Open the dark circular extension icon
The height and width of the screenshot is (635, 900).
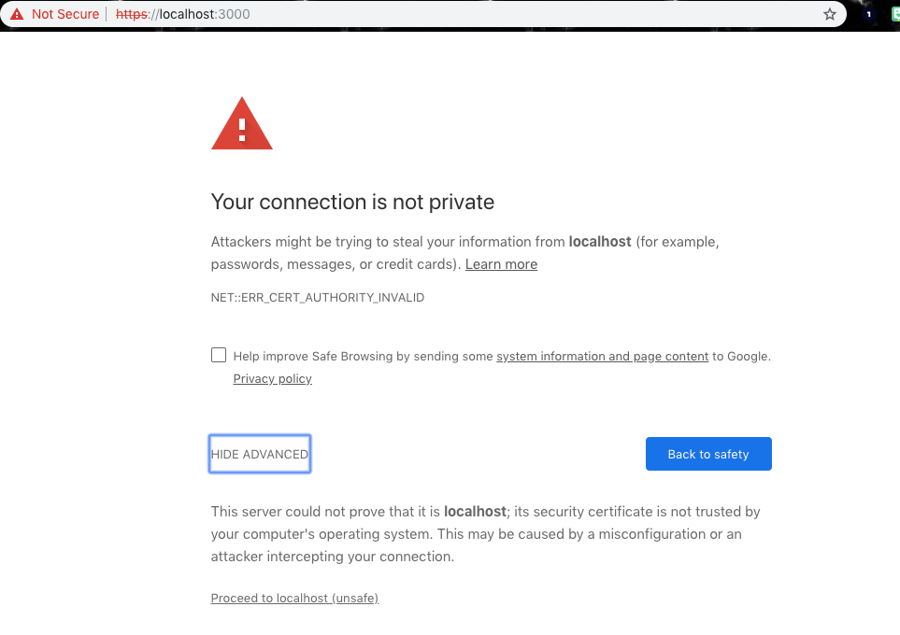[x=869, y=15]
